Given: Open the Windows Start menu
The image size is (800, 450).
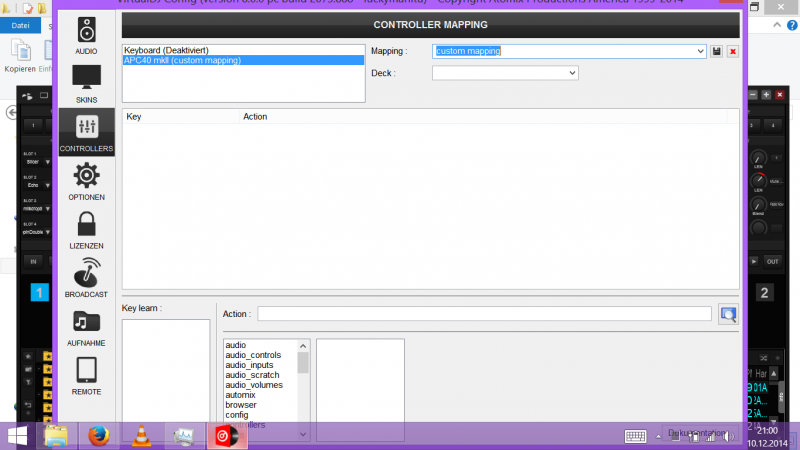Looking at the screenshot, I should click(17, 436).
